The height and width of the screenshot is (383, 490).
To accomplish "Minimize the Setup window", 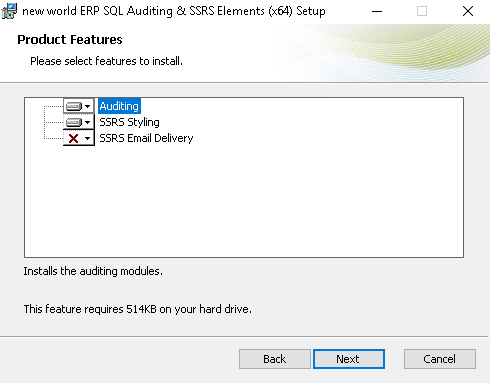I will click(x=377, y=11).
